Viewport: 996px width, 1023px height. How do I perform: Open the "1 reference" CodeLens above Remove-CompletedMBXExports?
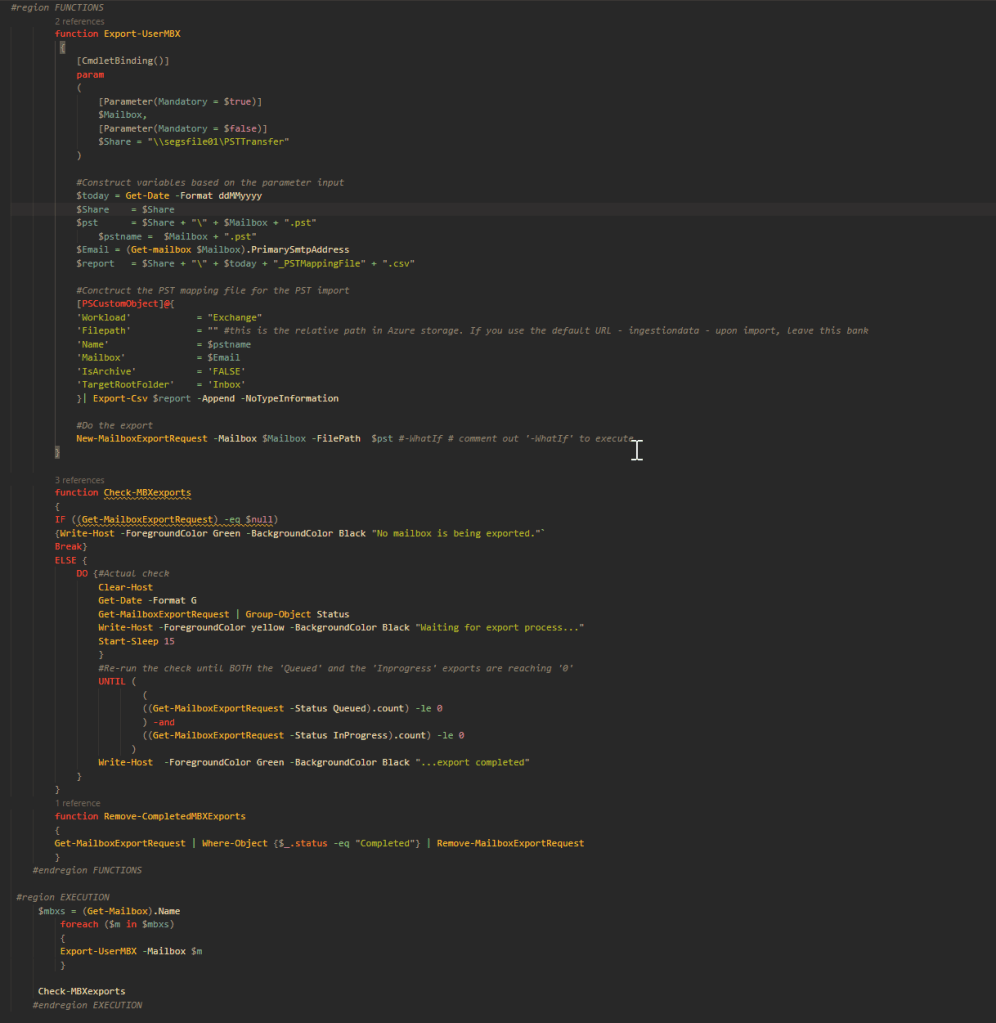tap(77, 803)
